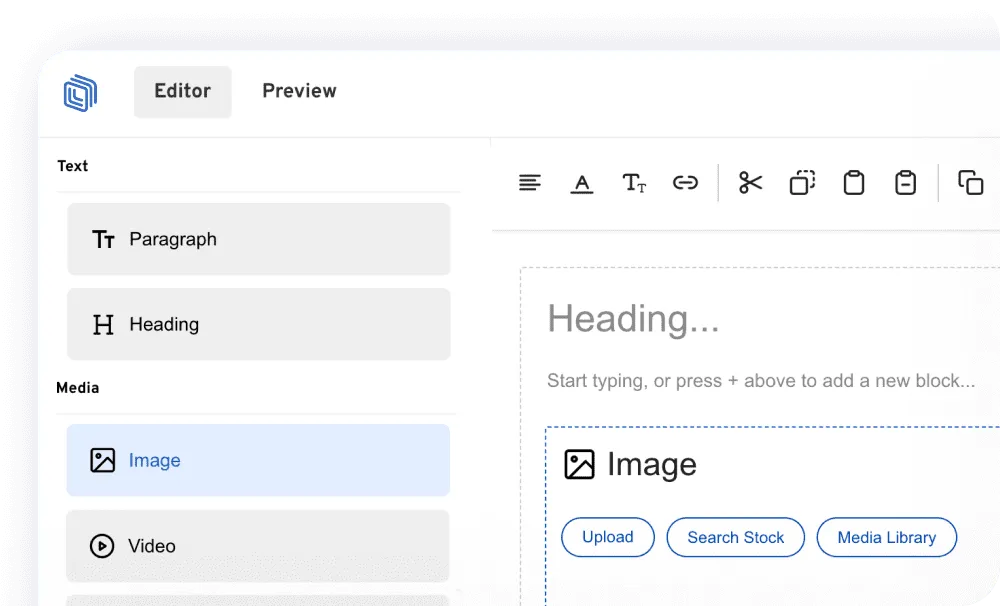Image resolution: width=1000 pixels, height=606 pixels.
Task: Click the clipboard icon with a line
Action: point(905,183)
